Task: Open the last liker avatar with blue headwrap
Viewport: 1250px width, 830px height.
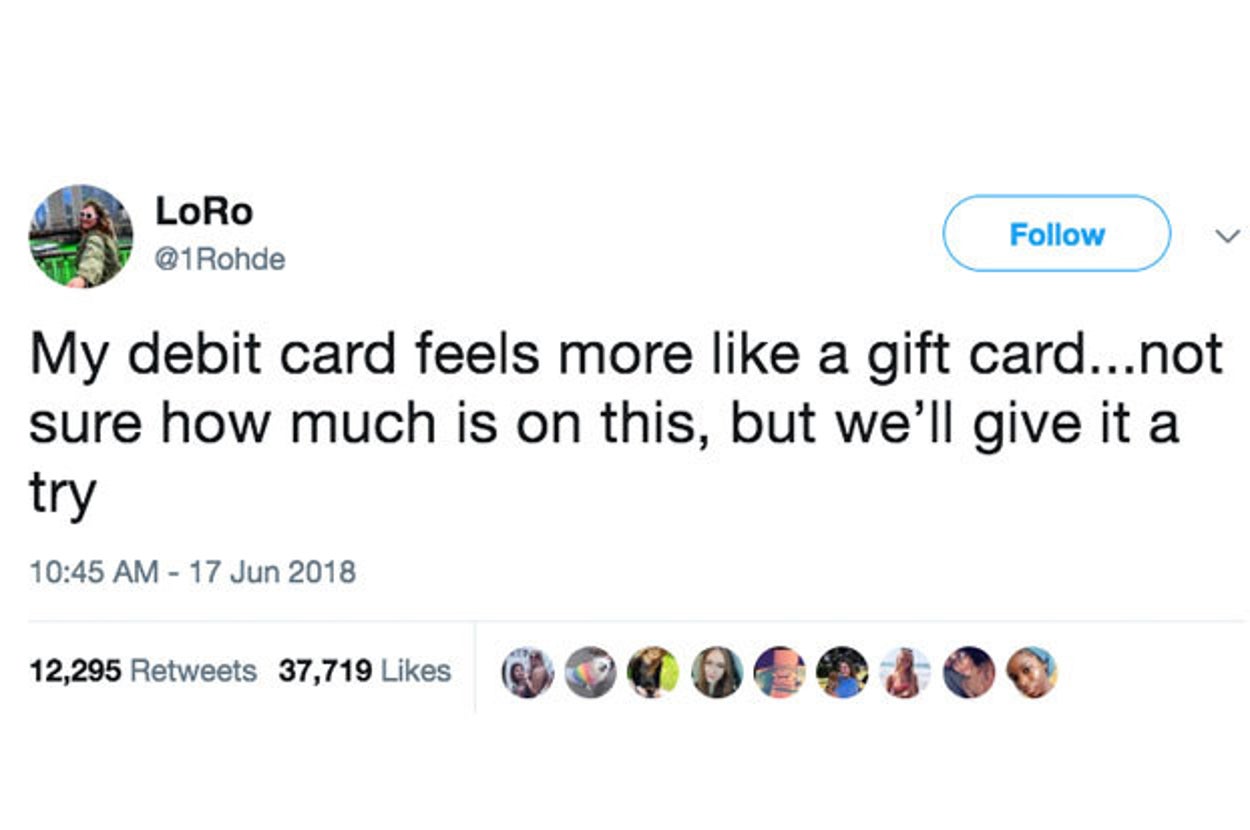Action: click(1031, 672)
